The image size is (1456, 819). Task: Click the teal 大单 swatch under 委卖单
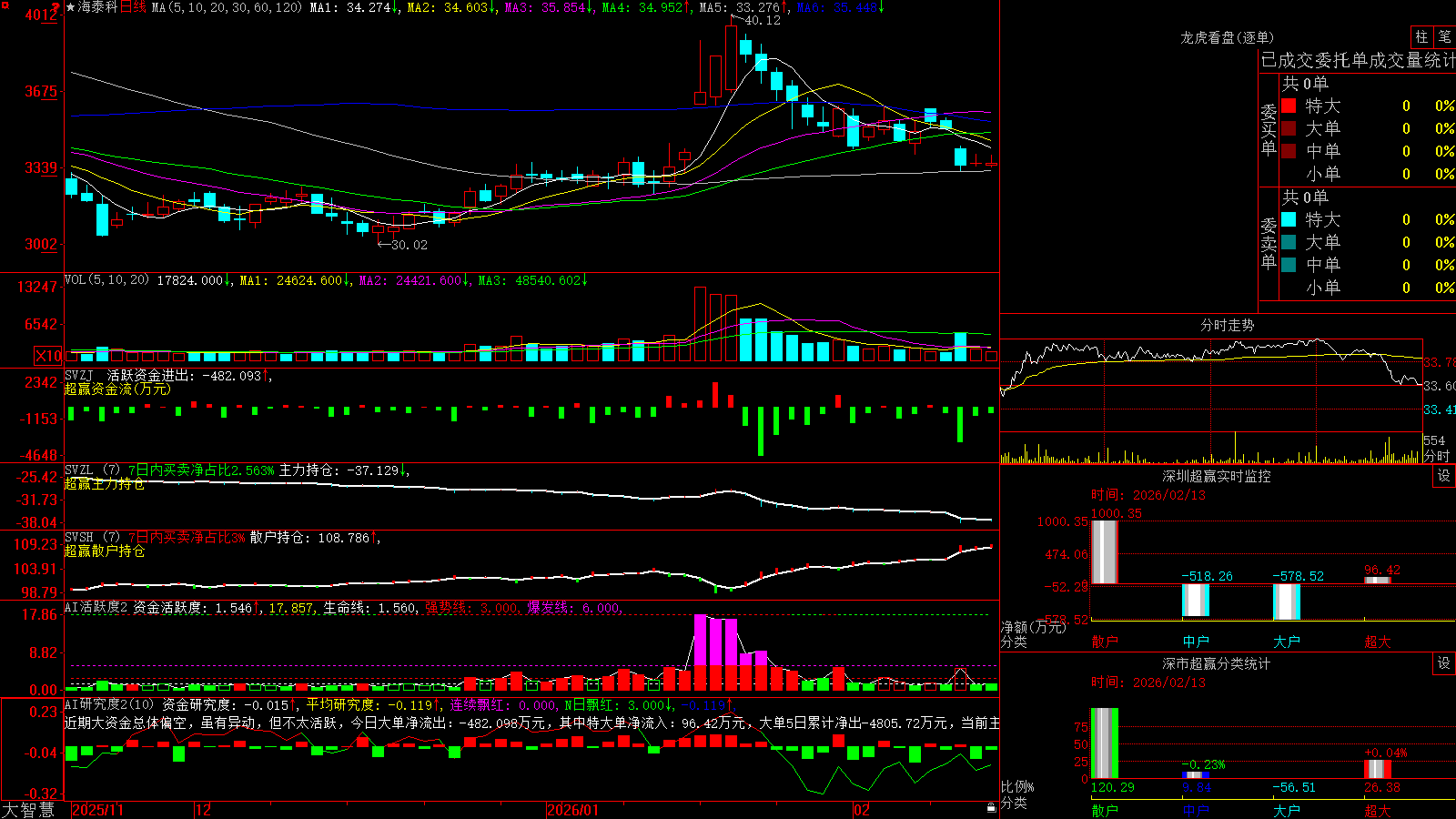coord(1289,242)
